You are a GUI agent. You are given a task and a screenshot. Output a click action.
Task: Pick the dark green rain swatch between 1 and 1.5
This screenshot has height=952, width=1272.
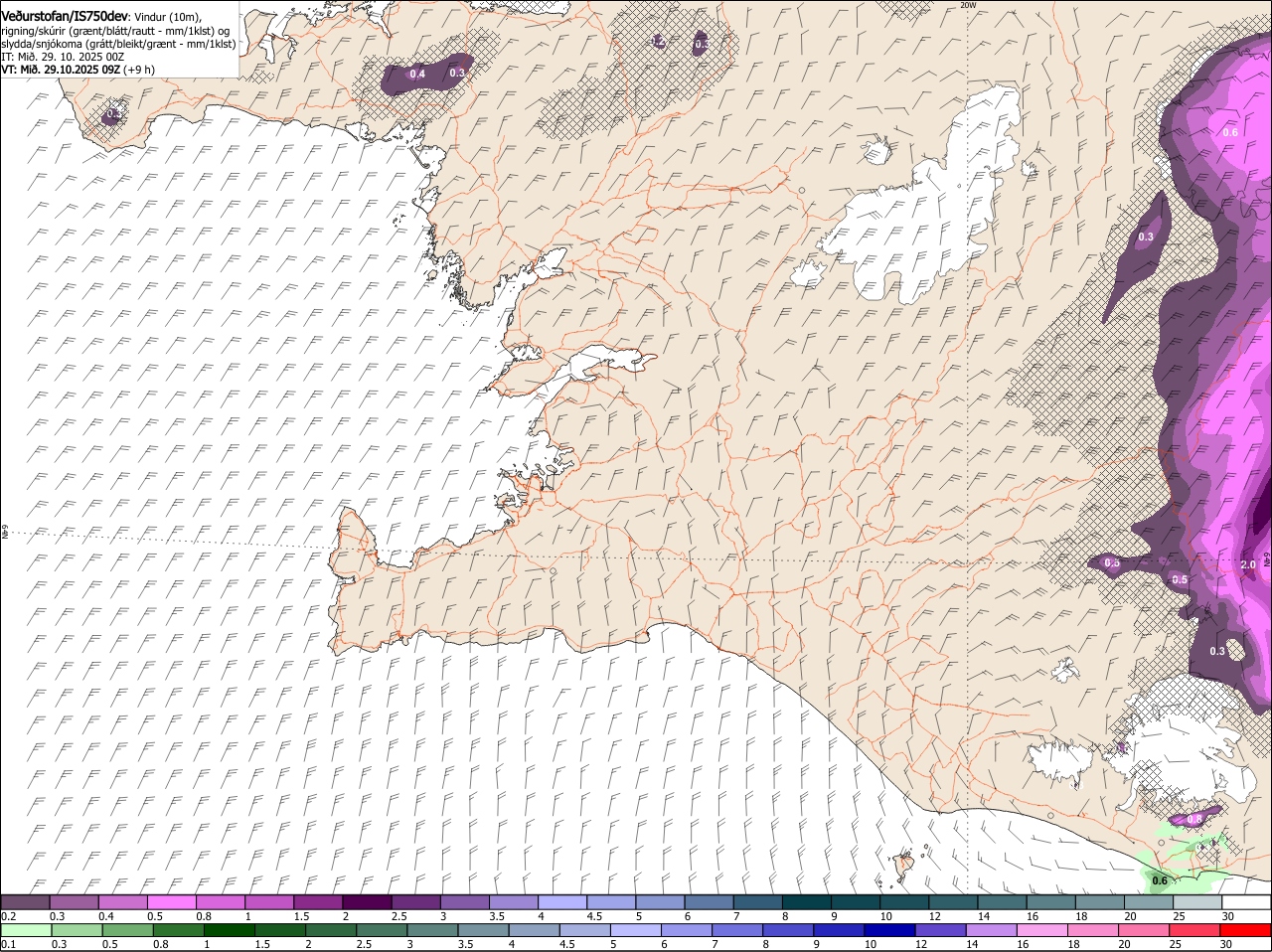click(x=228, y=930)
